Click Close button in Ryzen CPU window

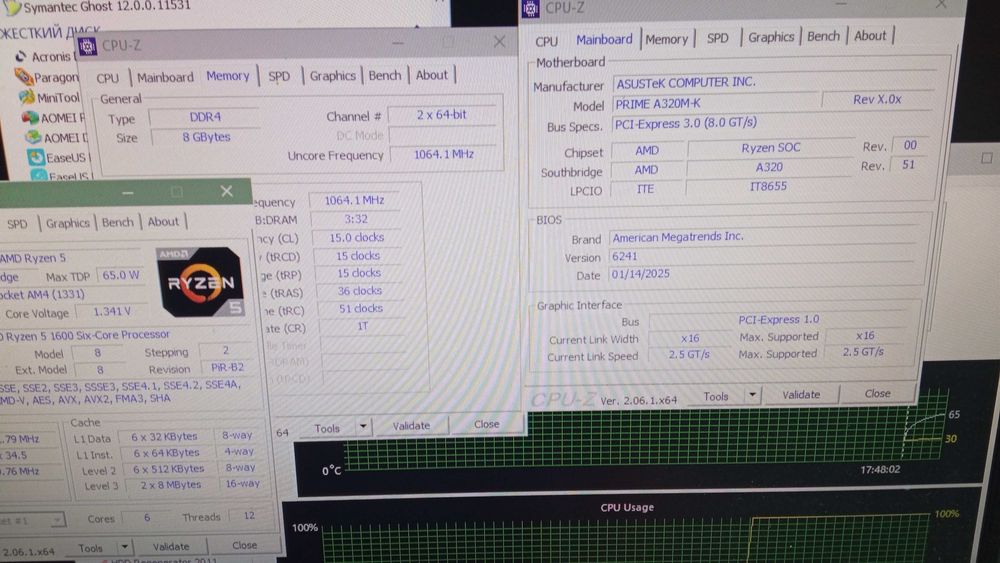[x=245, y=545]
